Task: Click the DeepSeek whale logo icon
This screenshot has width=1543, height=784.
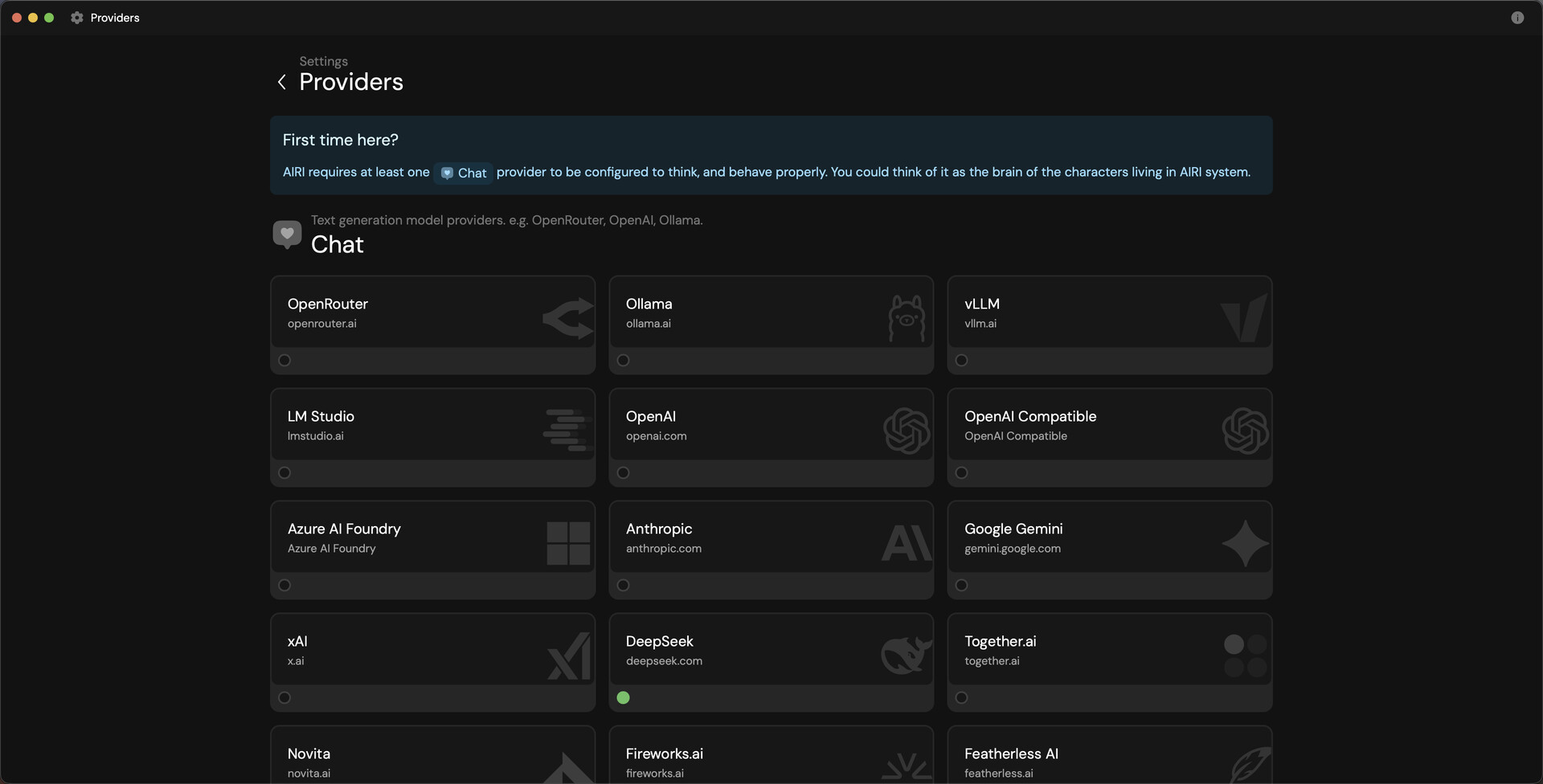Action: [907, 655]
